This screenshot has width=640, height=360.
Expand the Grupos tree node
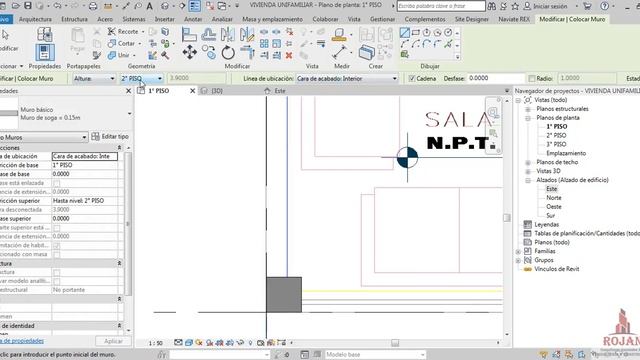[518, 260]
